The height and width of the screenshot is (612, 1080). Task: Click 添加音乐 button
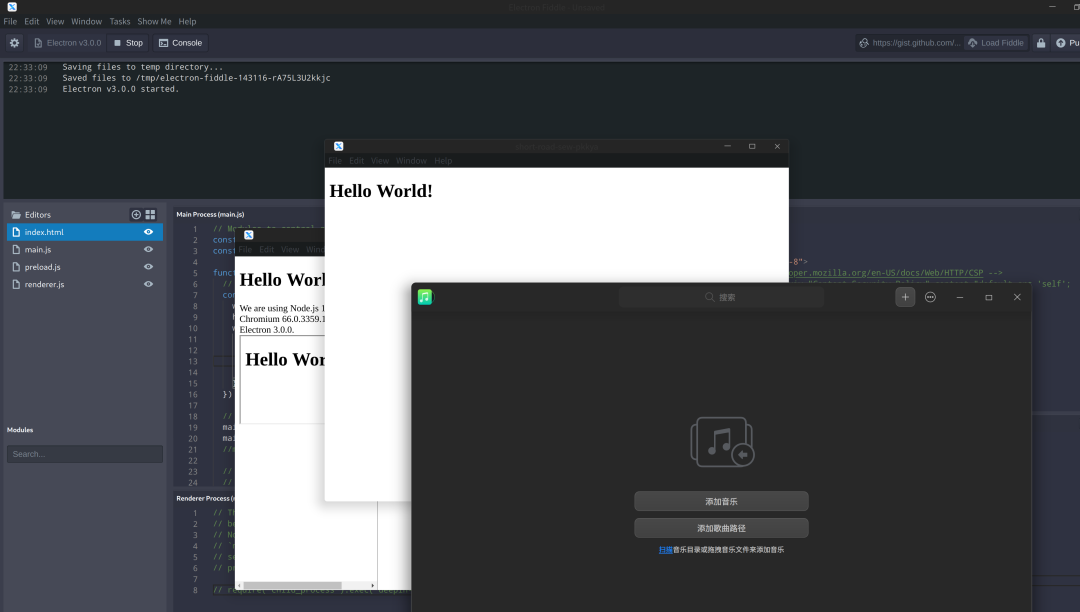(721, 501)
